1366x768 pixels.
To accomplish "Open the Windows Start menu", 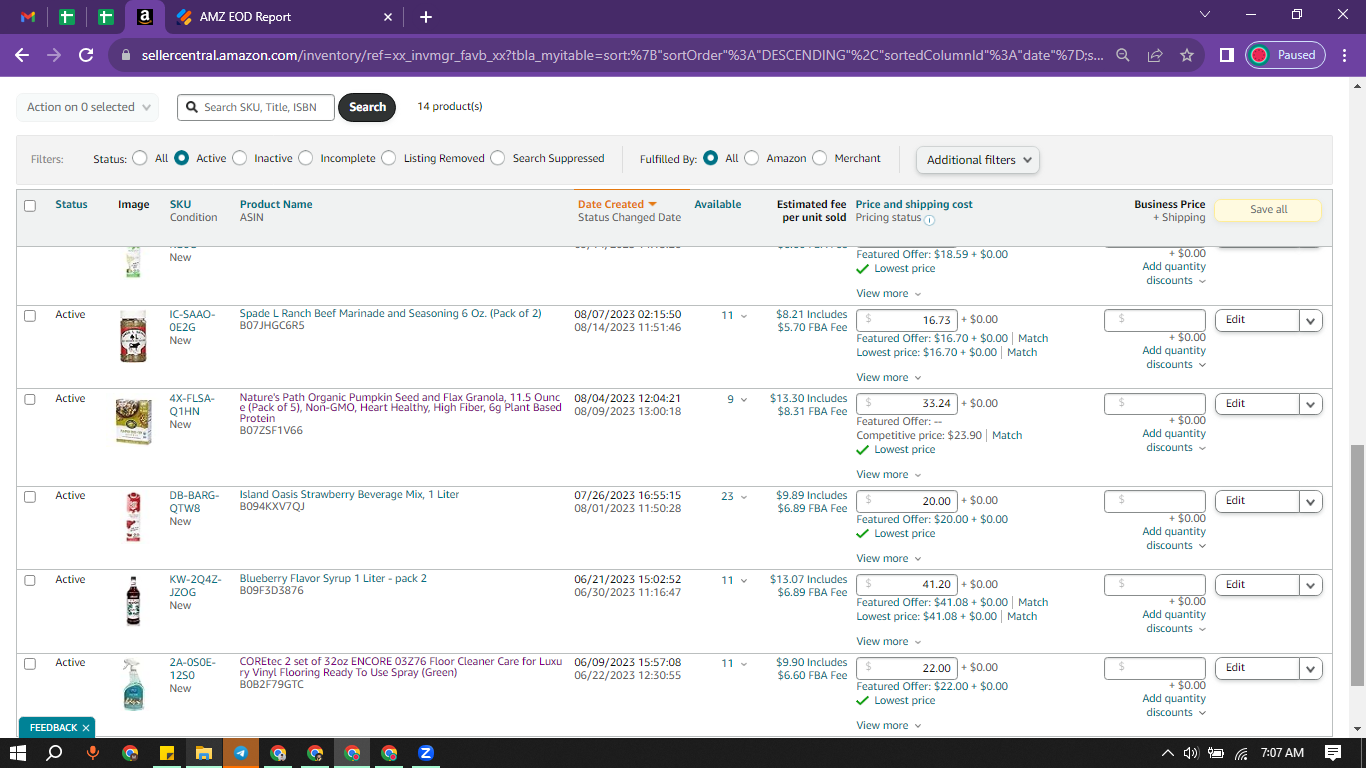I will (19, 753).
